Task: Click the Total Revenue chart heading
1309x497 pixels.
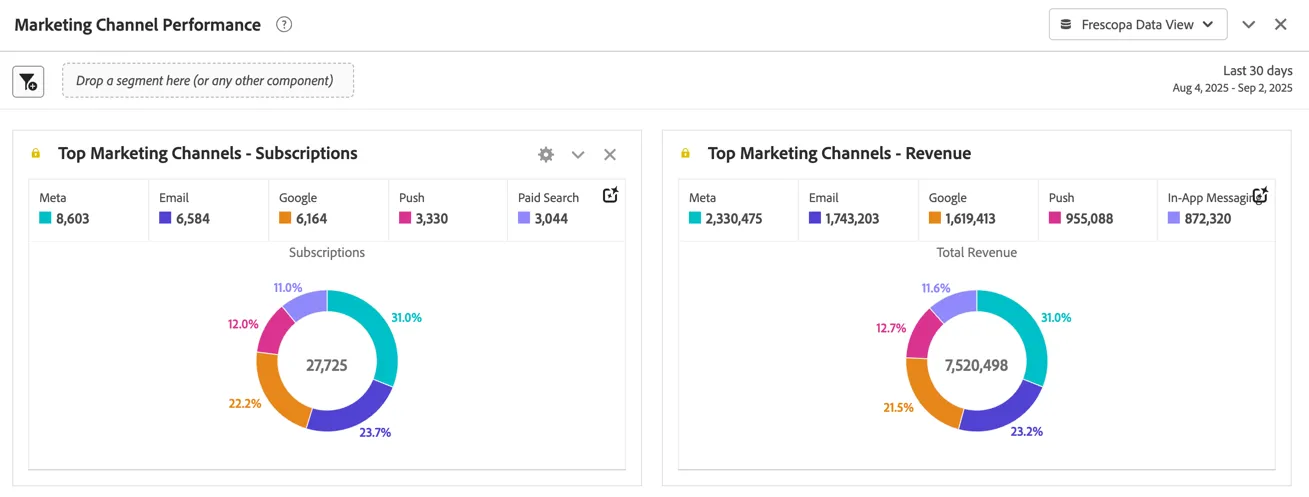Action: pos(977,253)
